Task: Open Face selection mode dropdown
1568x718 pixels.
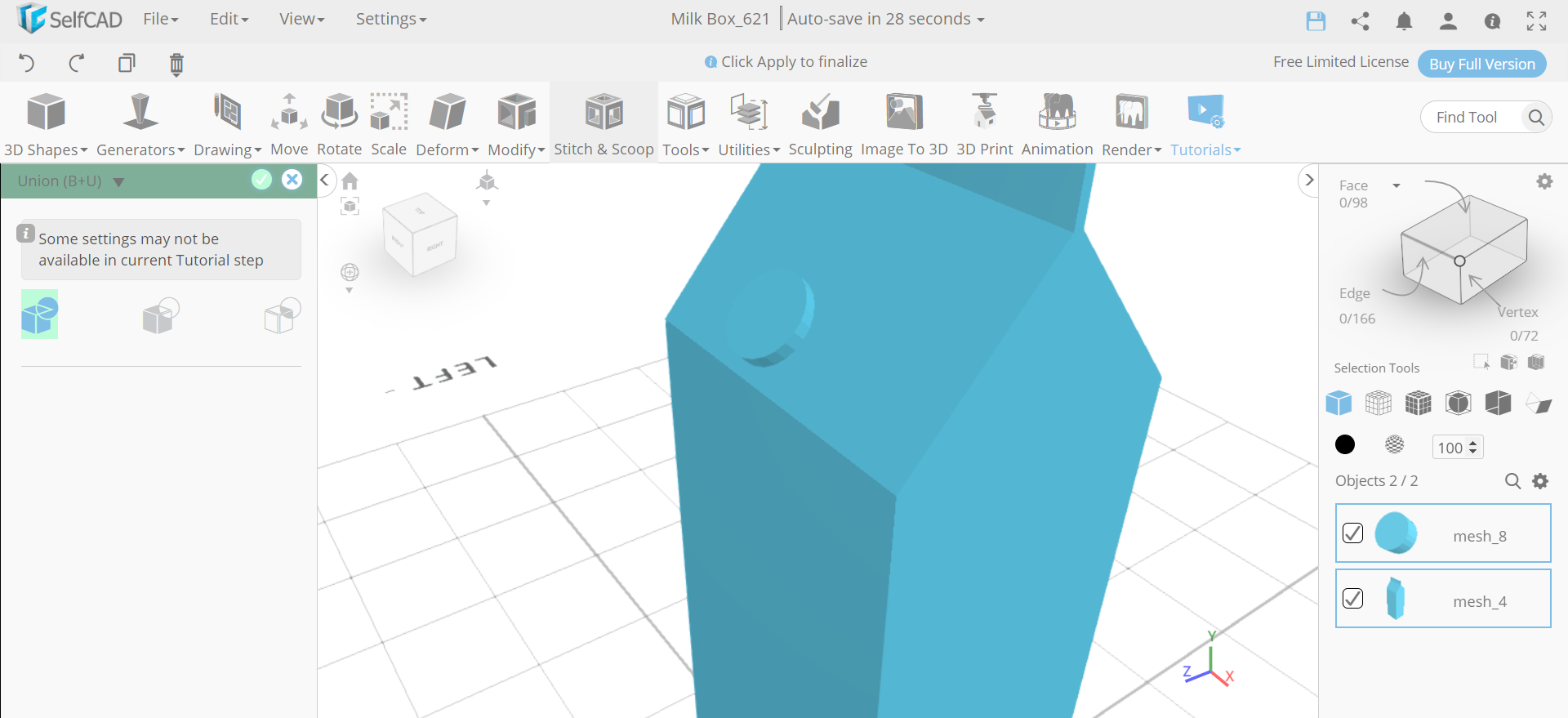Action: click(x=1396, y=186)
